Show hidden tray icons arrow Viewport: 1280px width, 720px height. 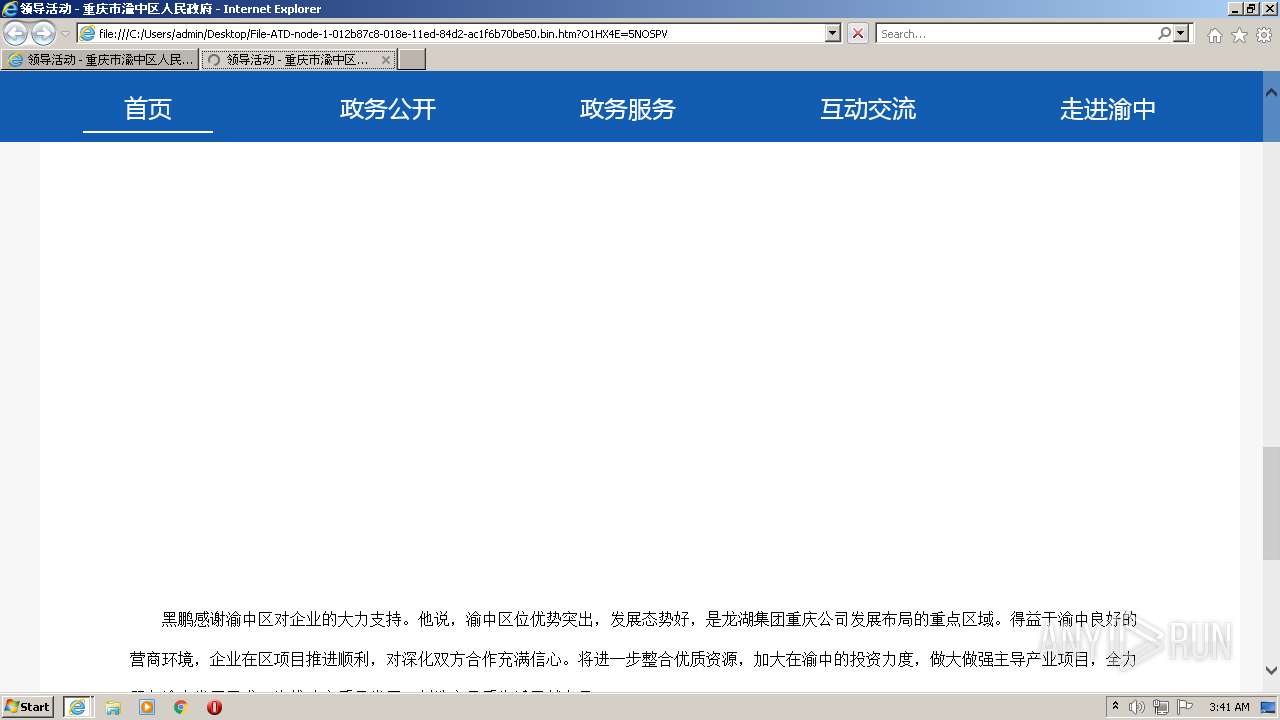[1116, 707]
